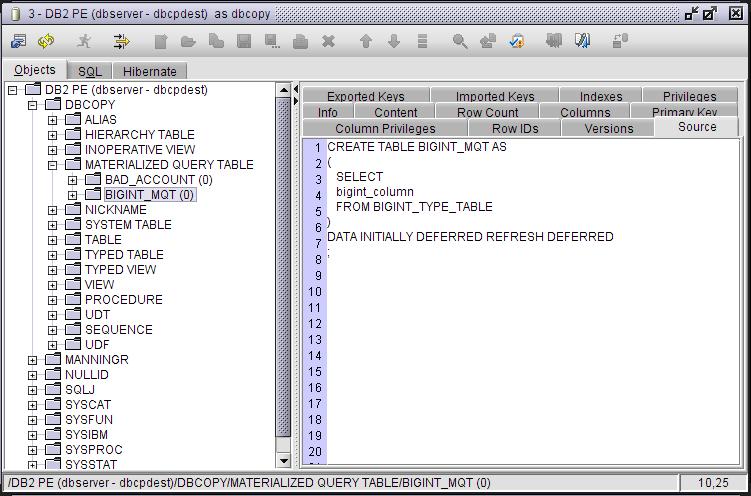Collapse the DBCOPY schema node
The height and width of the screenshot is (496, 751).
[x=33, y=105]
